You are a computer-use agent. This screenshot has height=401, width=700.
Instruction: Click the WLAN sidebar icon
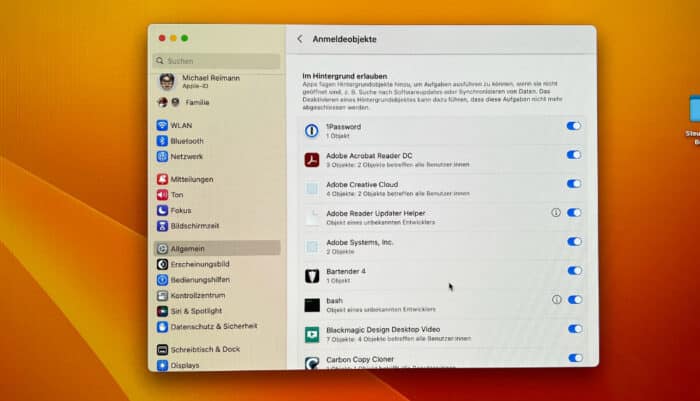pos(162,125)
